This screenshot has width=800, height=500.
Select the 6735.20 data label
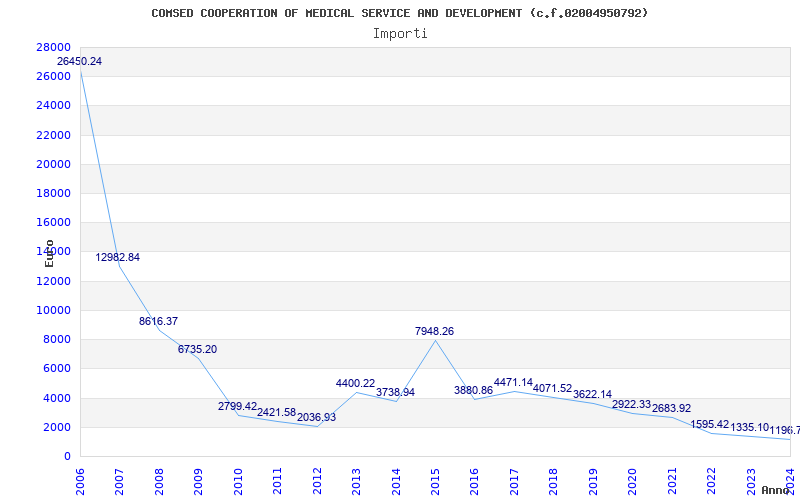pyautogui.click(x=197, y=349)
